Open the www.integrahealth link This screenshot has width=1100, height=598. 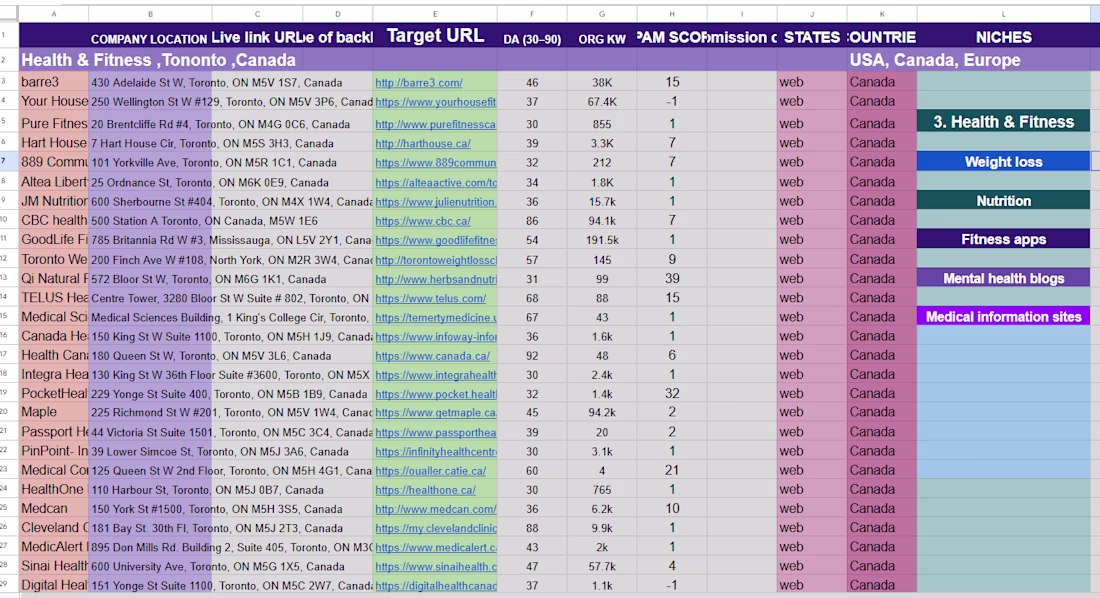click(436, 375)
